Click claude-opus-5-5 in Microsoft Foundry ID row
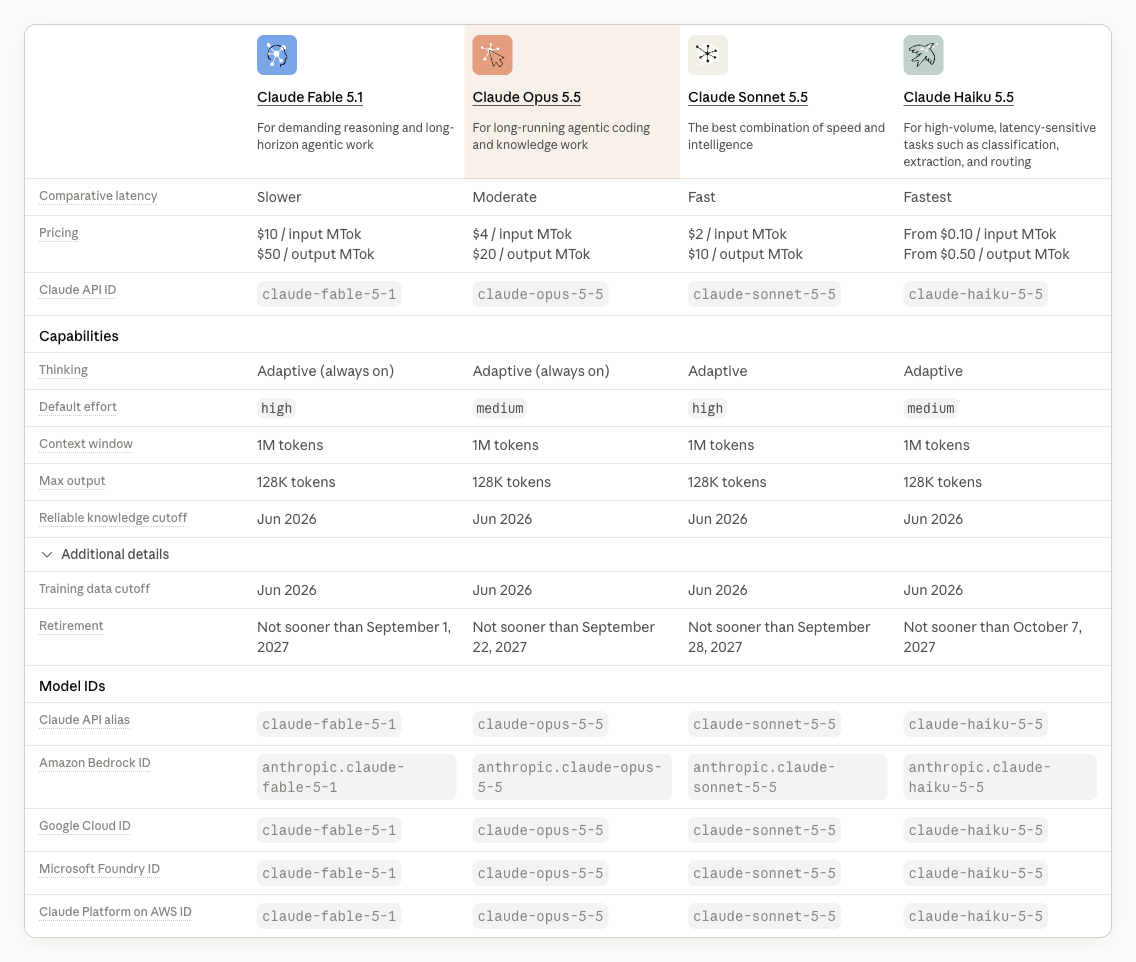Screen dimensions: 1136x962 540,873
